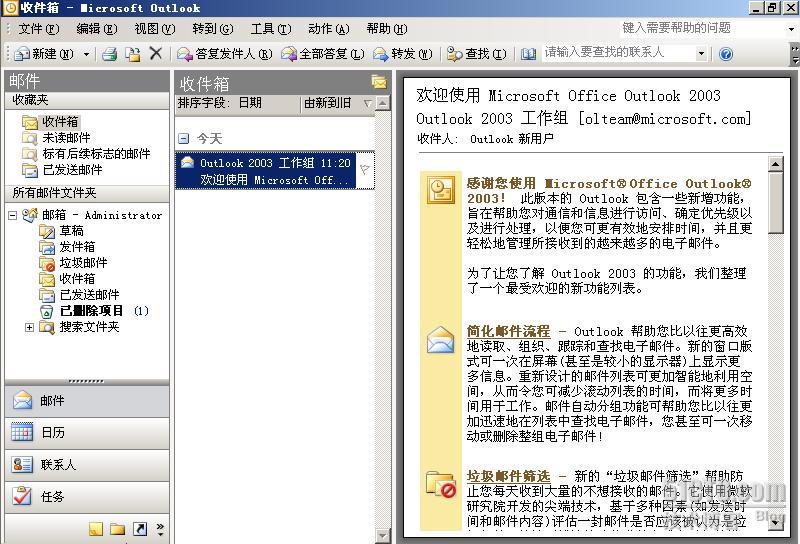Open the 发件箱 outbox folder

pyautogui.click(x=67, y=247)
